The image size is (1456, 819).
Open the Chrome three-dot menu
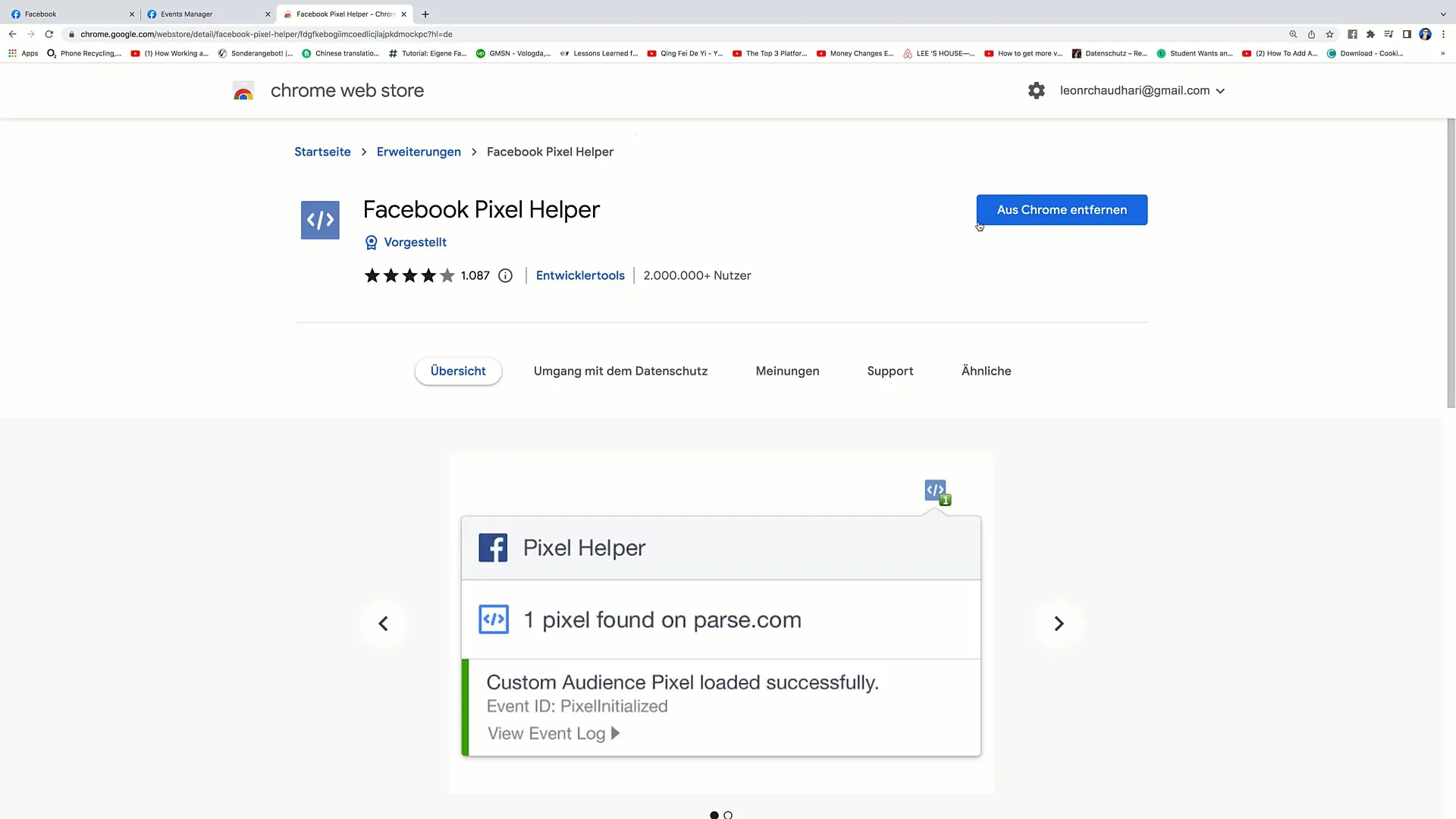1443,34
